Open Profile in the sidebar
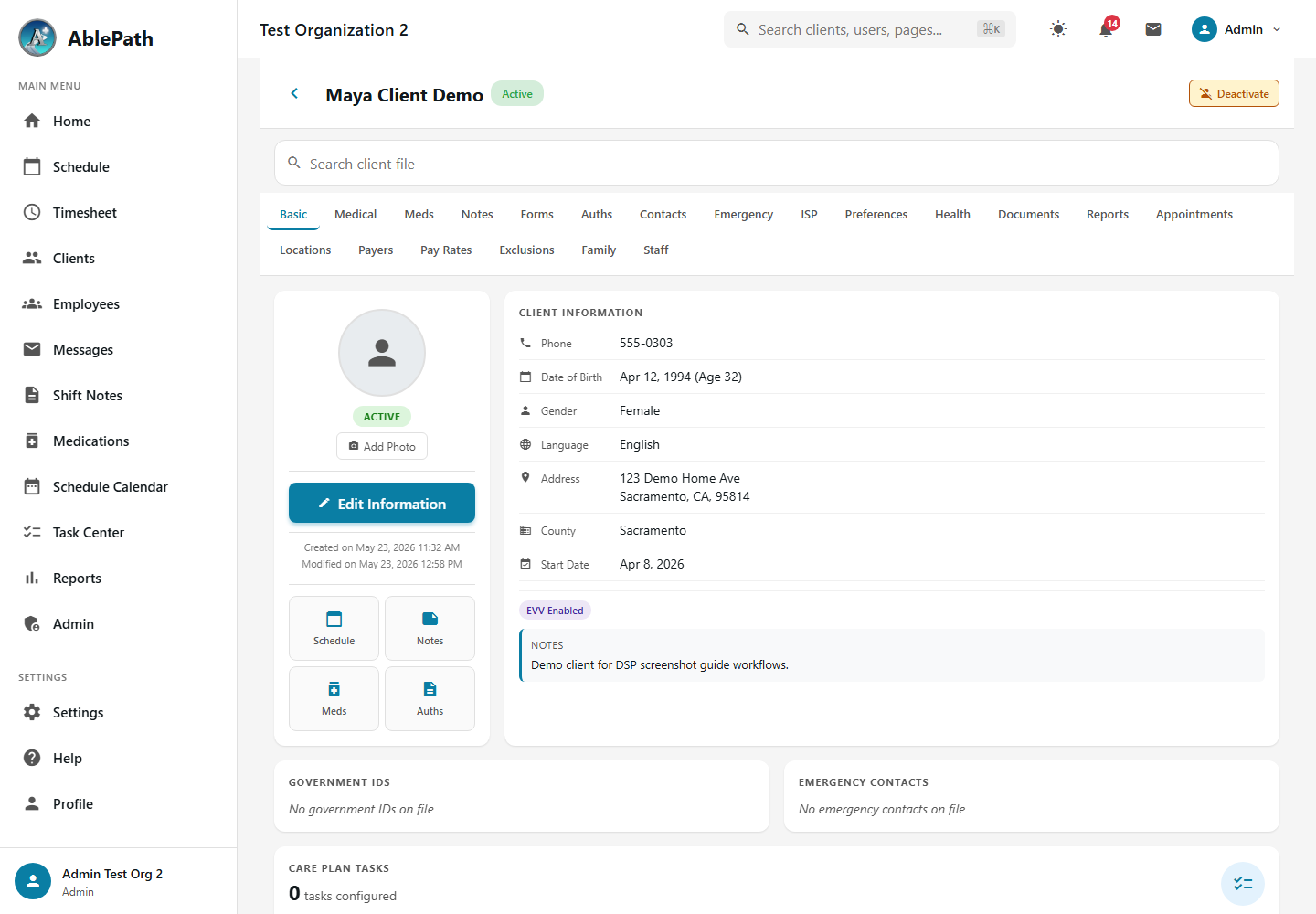 118,803
